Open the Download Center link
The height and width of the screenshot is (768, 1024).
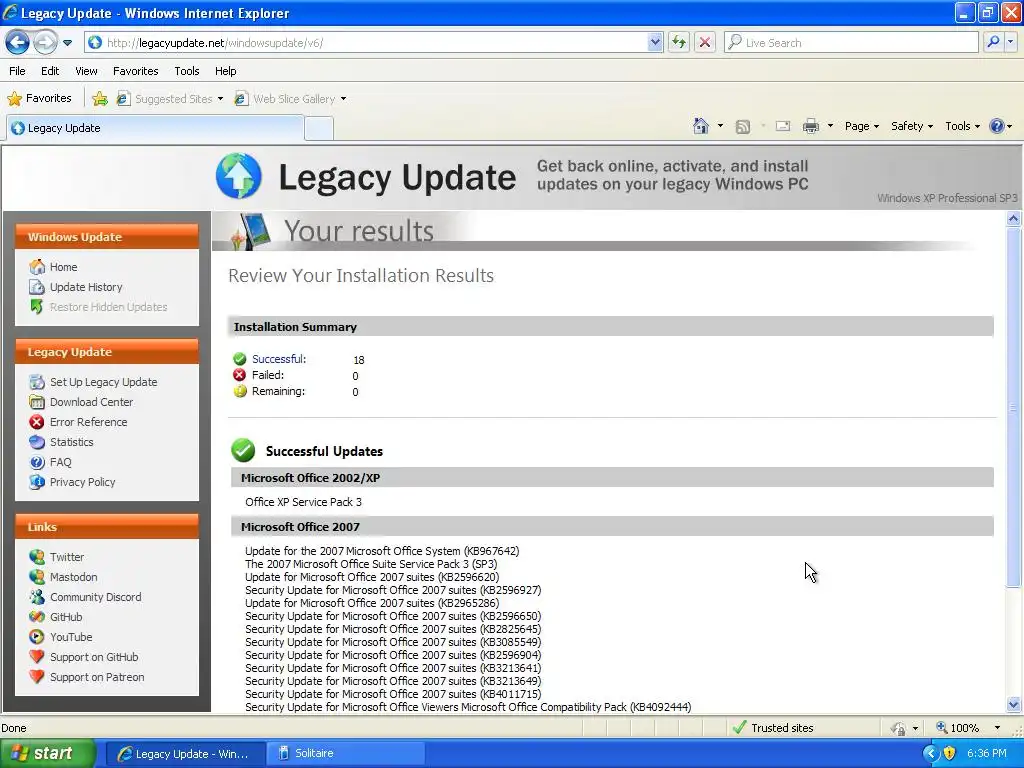(91, 402)
